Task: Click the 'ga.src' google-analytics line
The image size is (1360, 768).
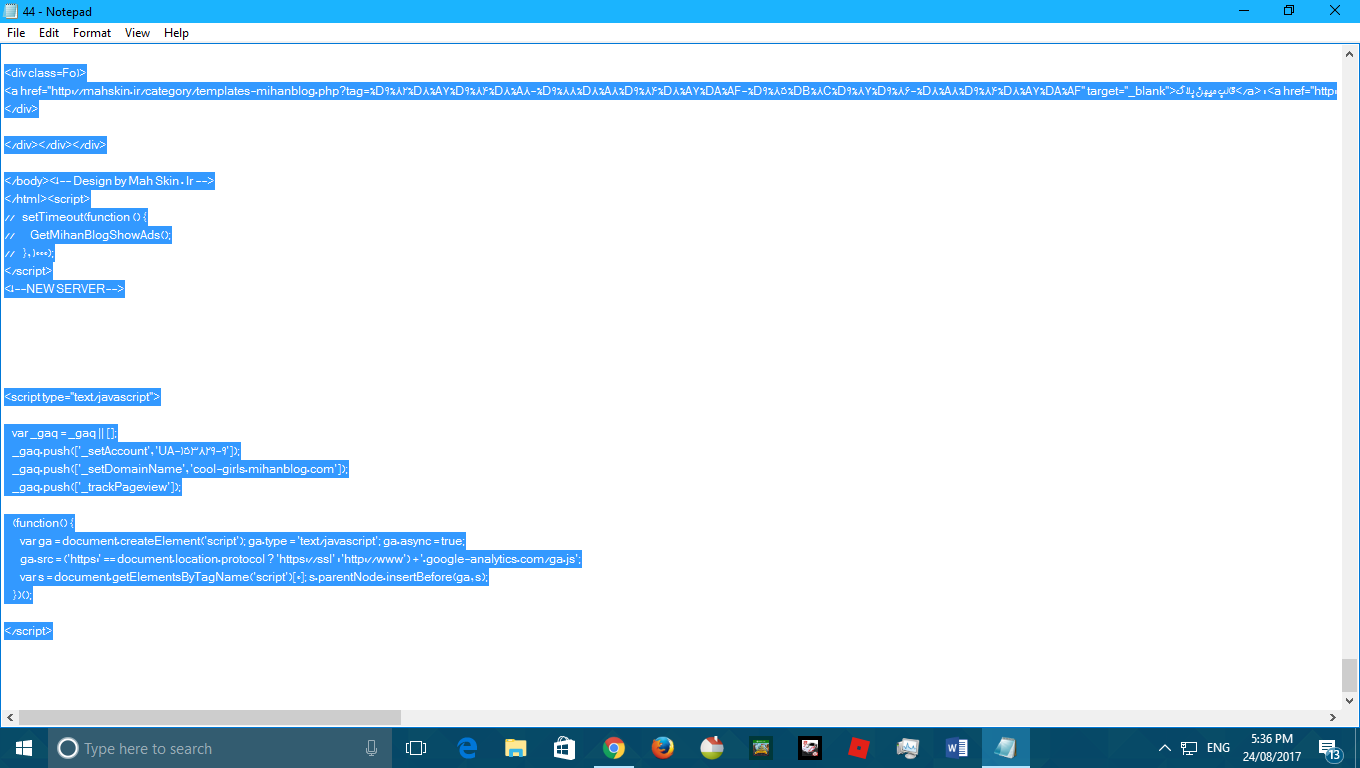Action: point(293,559)
